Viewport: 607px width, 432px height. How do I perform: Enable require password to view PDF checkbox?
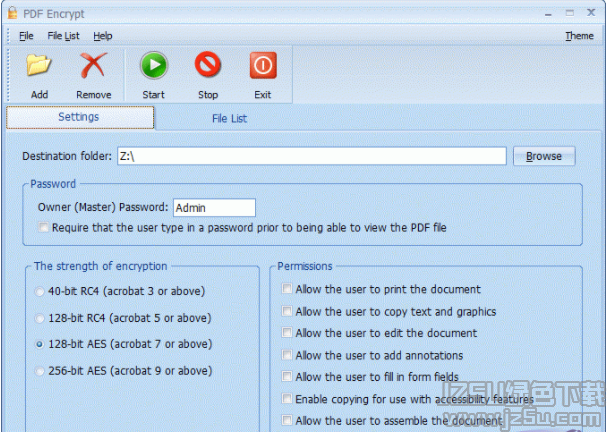[43, 227]
